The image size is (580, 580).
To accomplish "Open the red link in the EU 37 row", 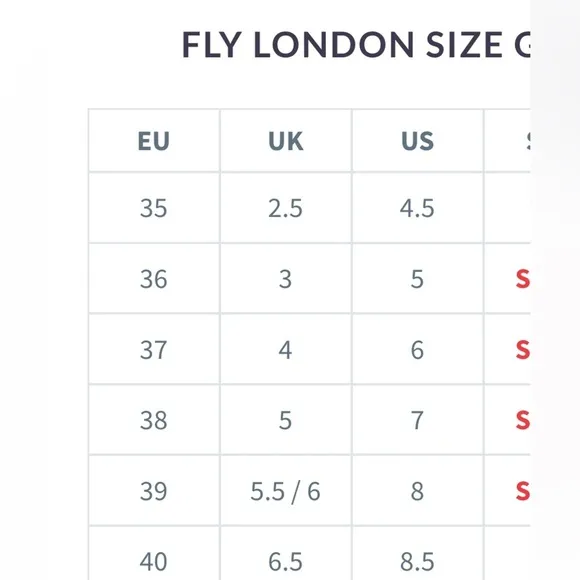I will click(x=523, y=350).
